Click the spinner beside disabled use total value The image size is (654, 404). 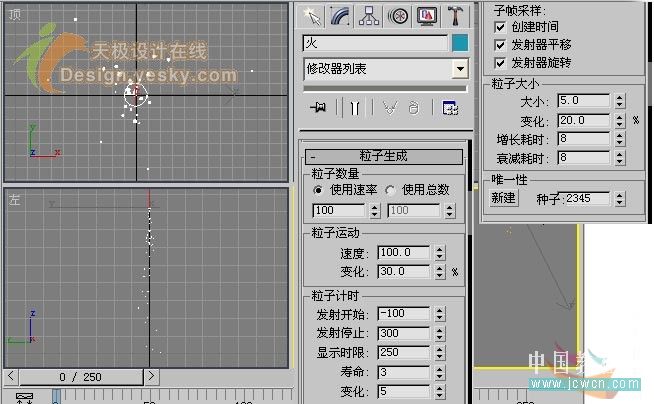[449, 211]
